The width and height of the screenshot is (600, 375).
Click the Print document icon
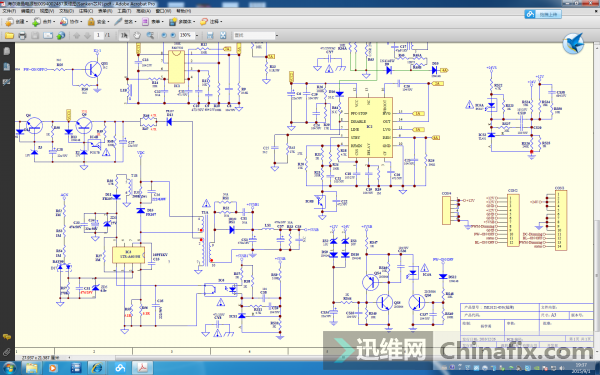tap(22, 36)
